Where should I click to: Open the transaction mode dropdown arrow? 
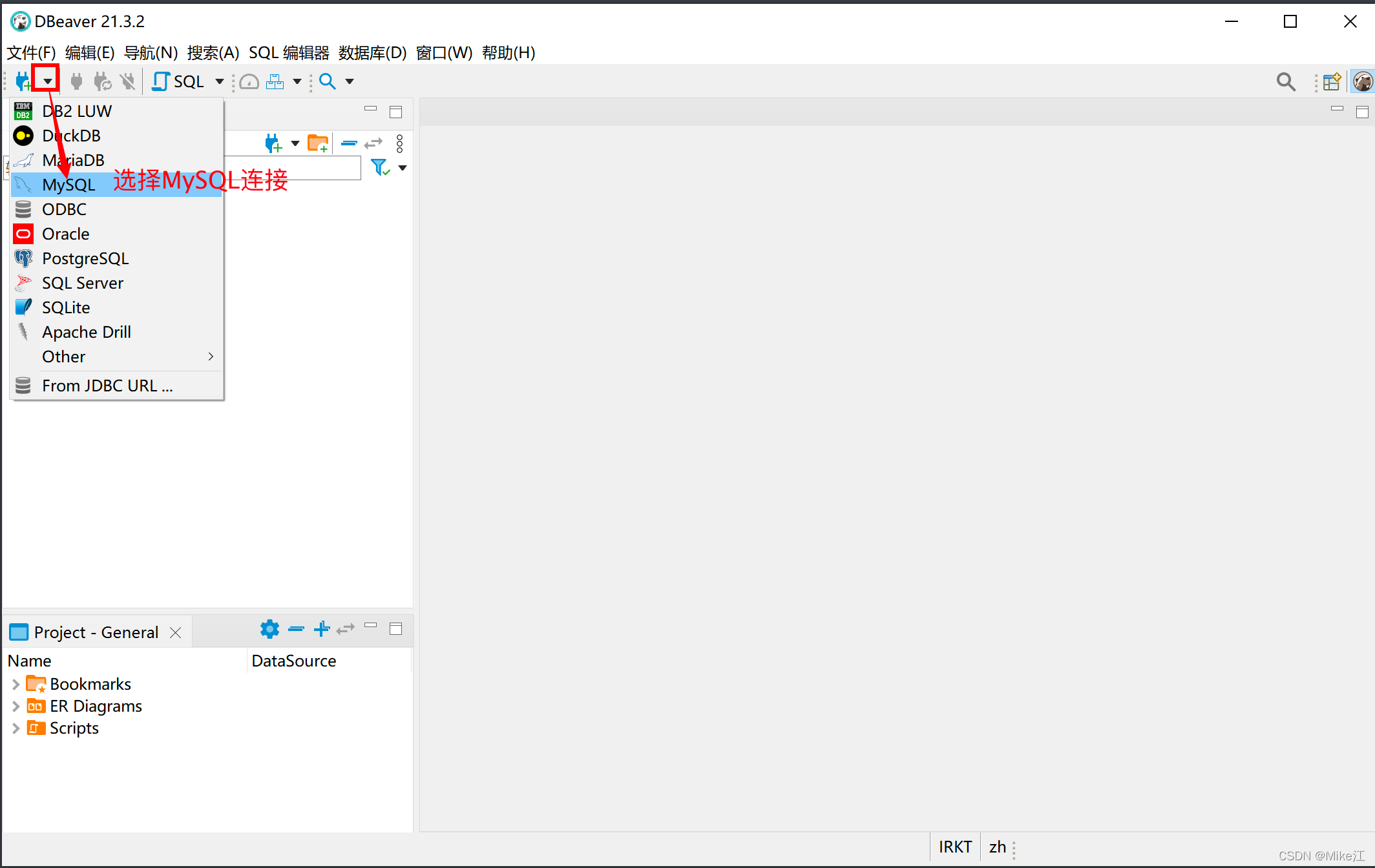[297, 81]
